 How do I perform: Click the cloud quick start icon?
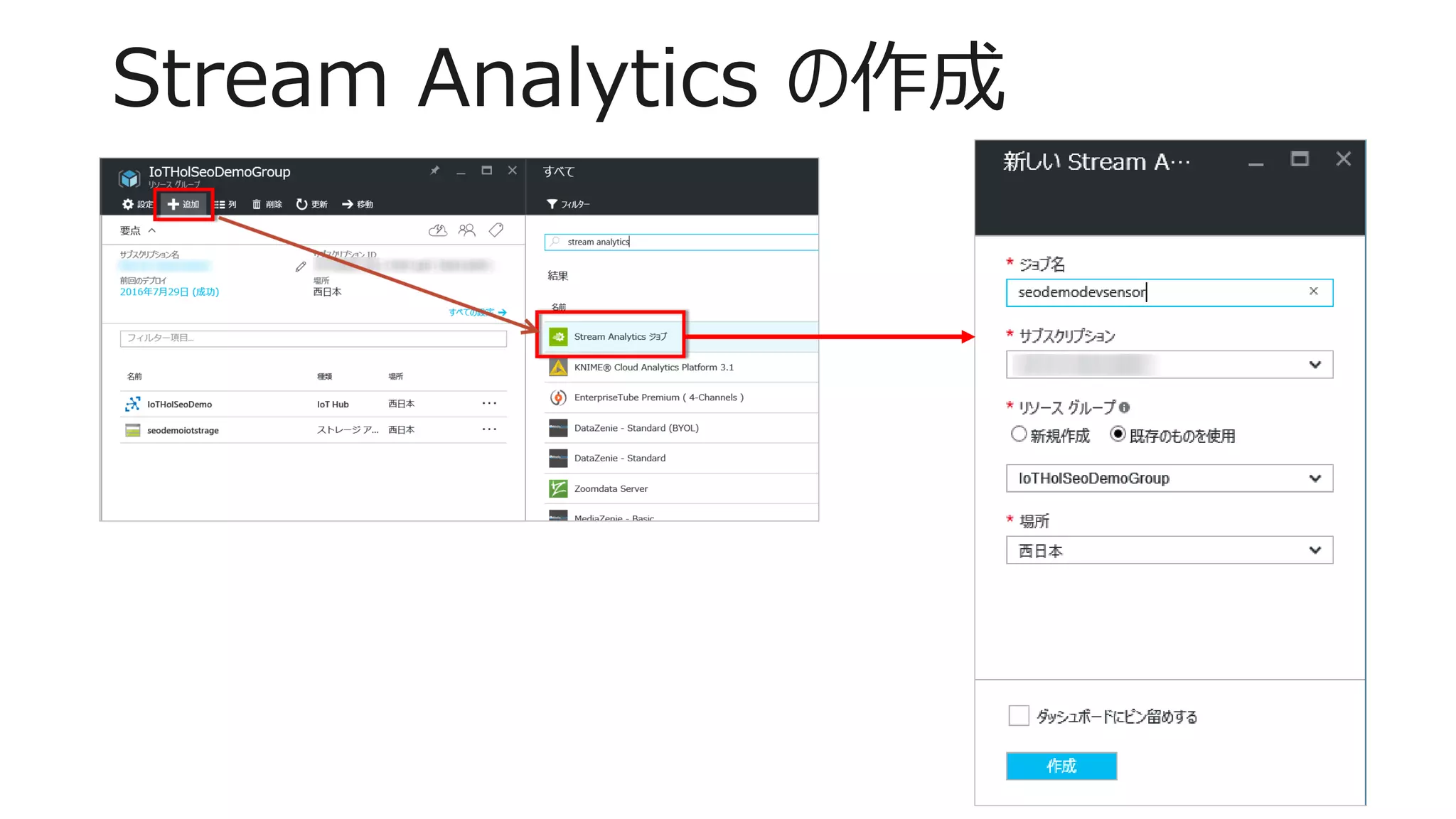pyautogui.click(x=438, y=230)
